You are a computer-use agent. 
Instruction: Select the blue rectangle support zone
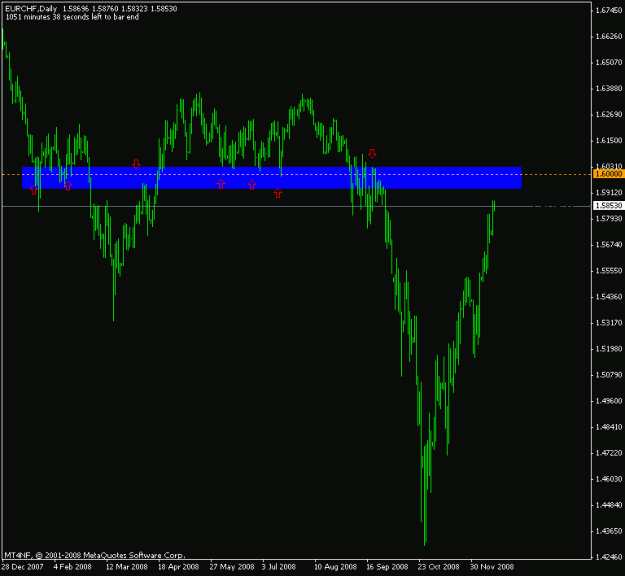pos(271,177)
